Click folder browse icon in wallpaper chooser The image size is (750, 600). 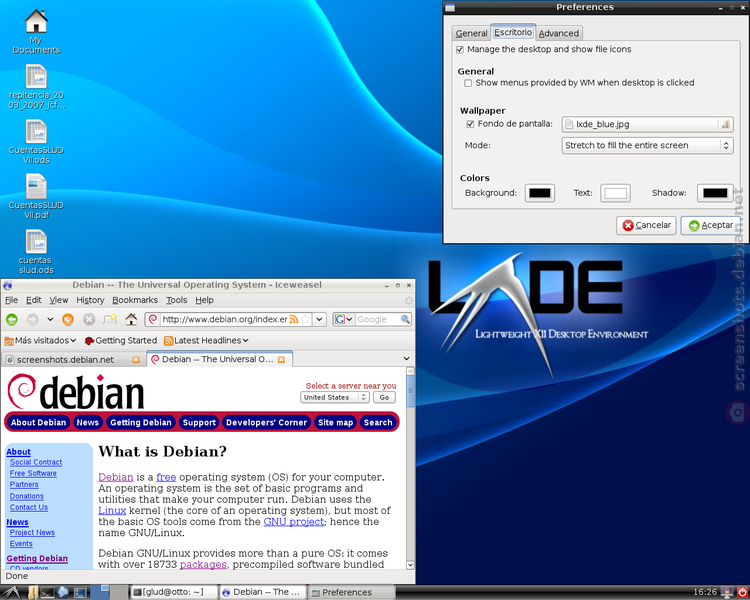coord(726,124)
